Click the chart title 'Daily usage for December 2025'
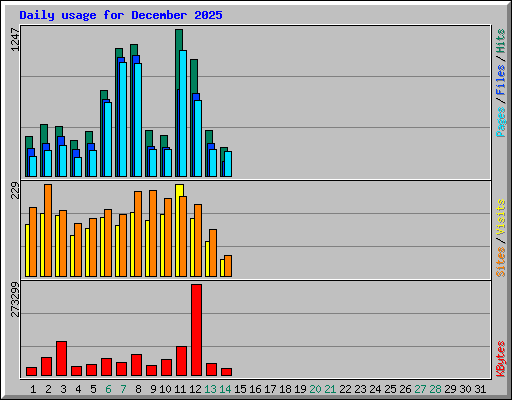 point(121,15)
